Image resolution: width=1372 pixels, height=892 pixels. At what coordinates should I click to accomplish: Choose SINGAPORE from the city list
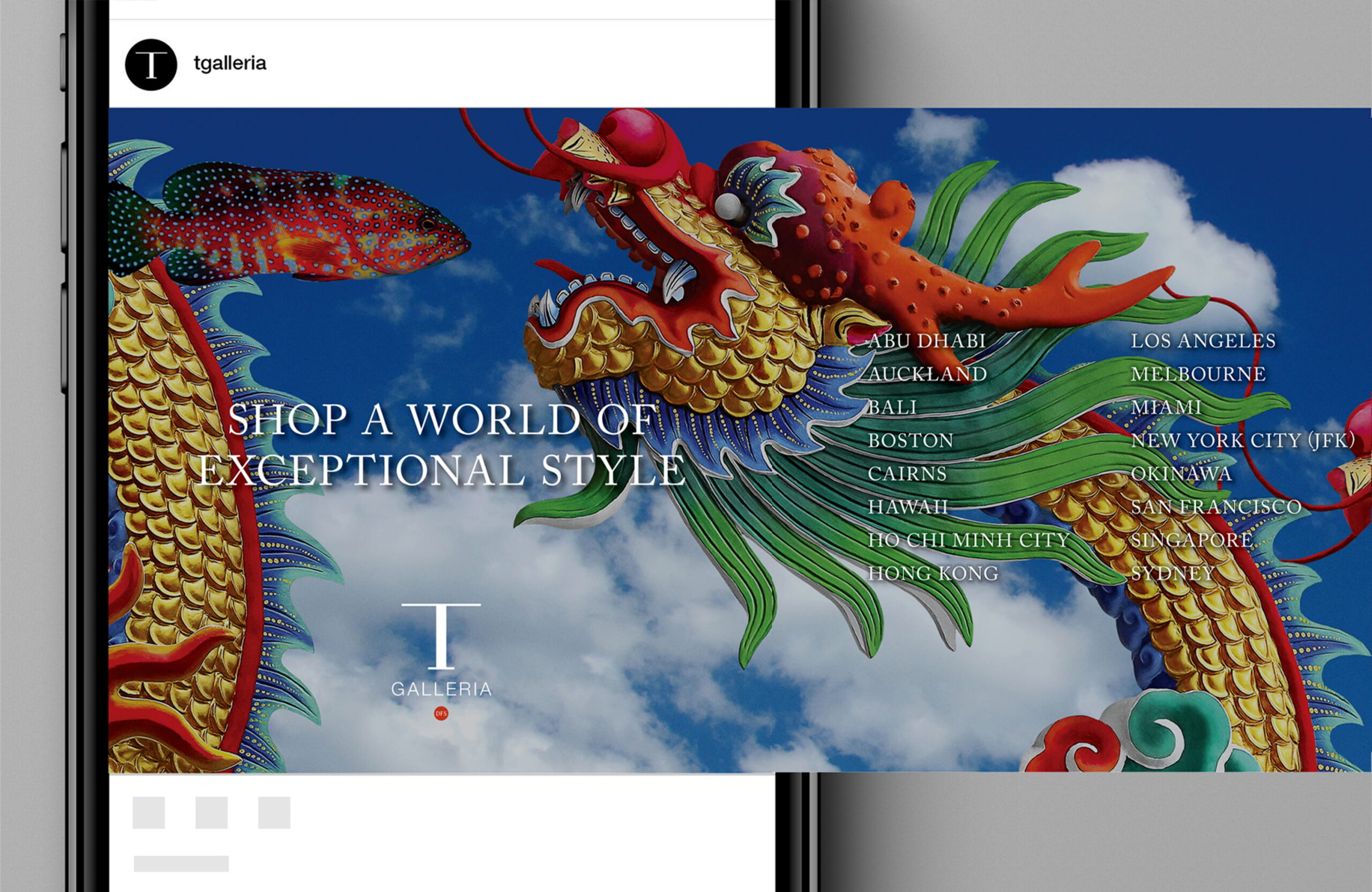tap(1191, 540)
